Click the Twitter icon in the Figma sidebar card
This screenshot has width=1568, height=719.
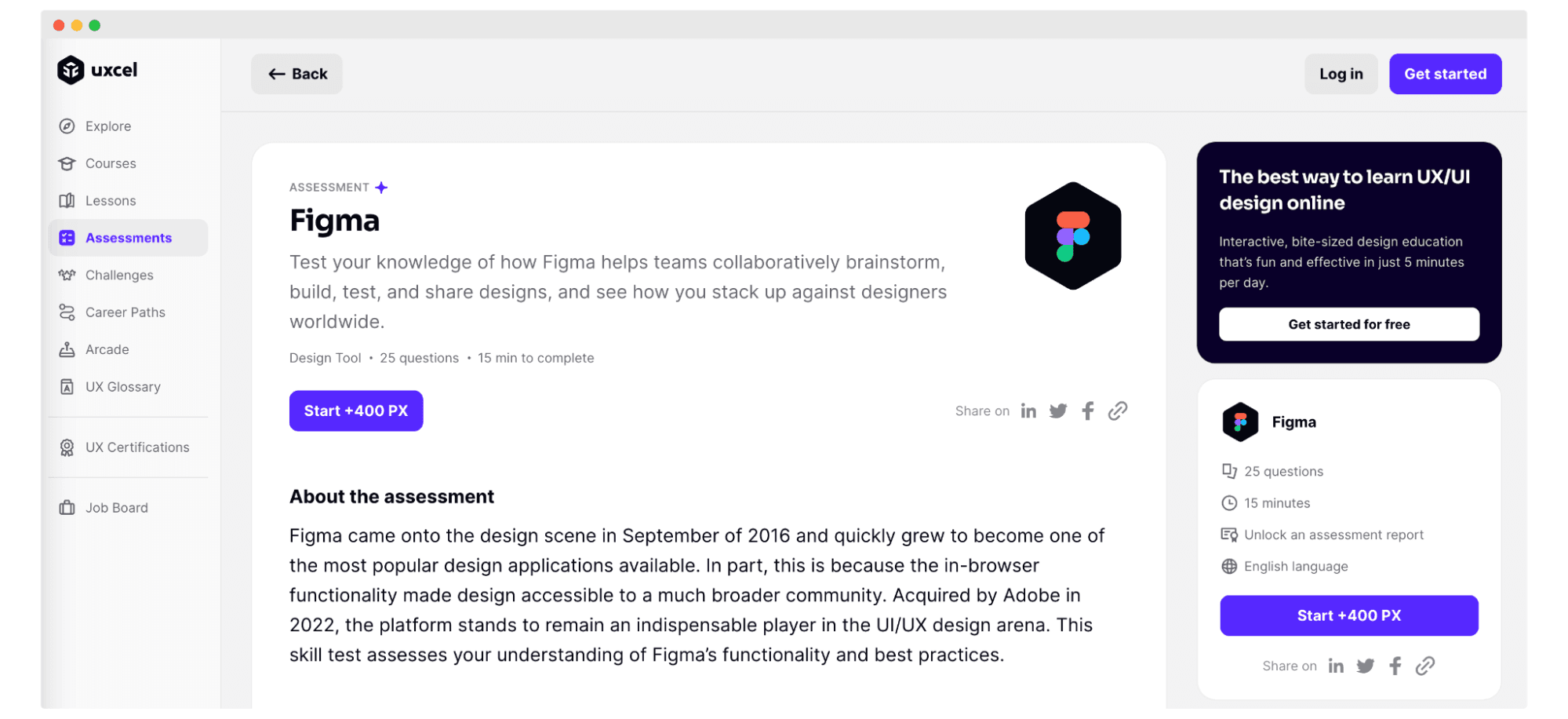[1365, 666]
